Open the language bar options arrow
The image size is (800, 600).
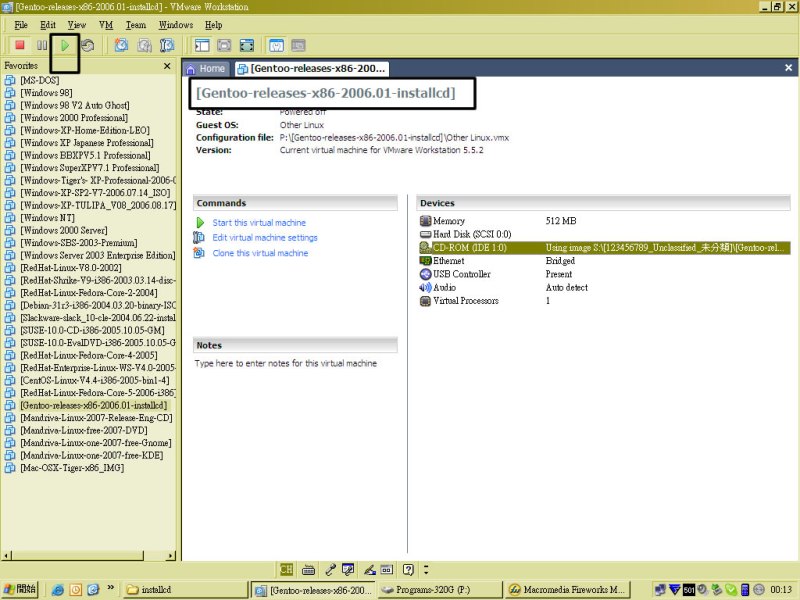point(426,569)
